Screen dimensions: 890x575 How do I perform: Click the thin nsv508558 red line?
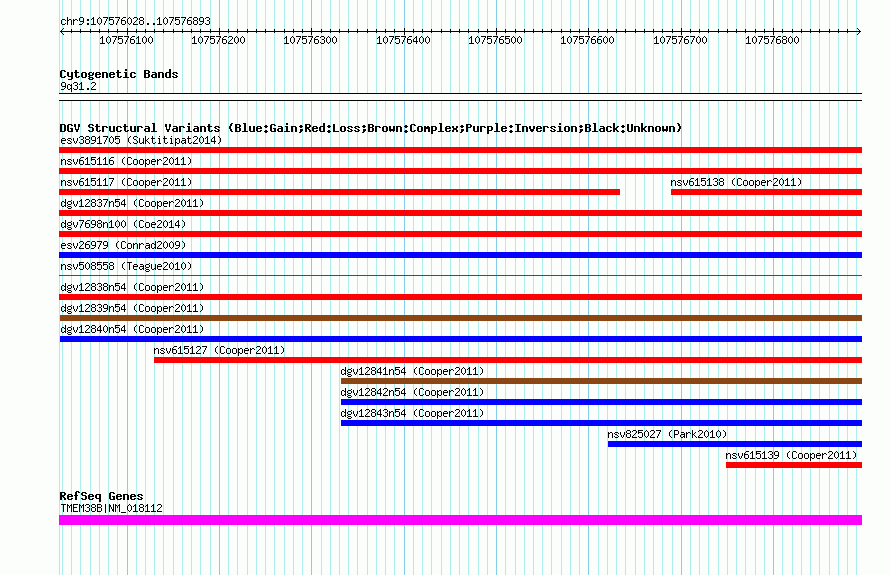pyautogui.click(x=460, y=276)
